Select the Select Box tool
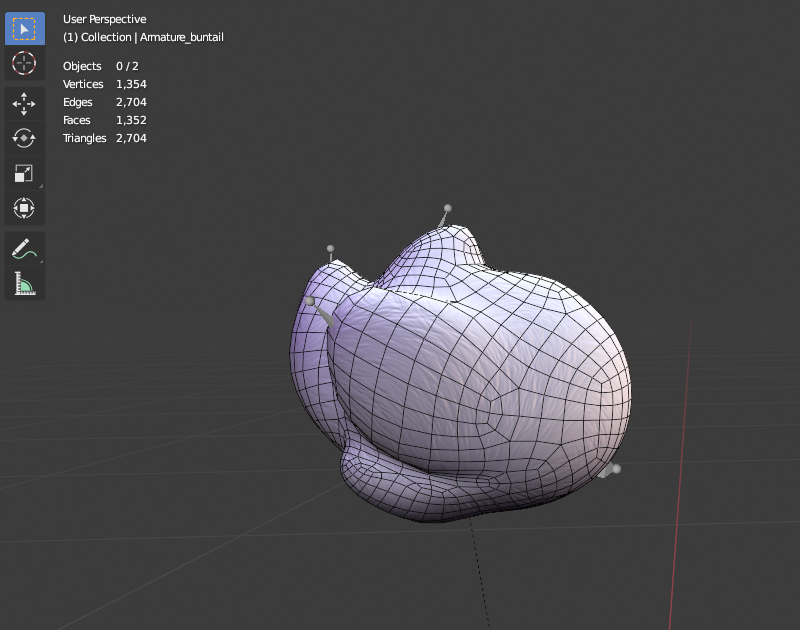This screenshot has width=800, height=630. tap(24, 29)
